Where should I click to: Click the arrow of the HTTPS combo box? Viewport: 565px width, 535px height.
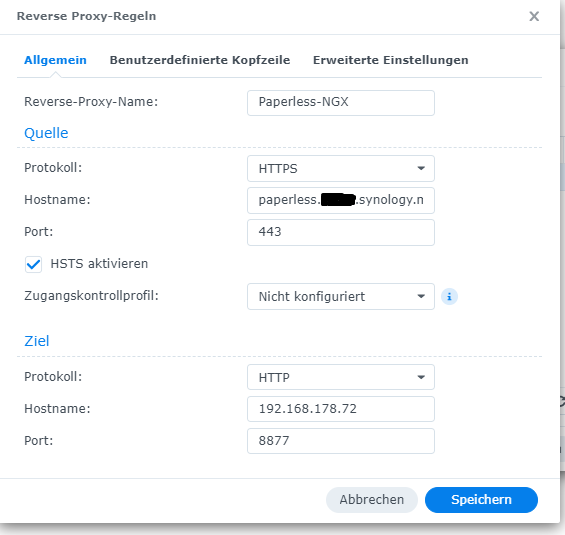tap(421, 168)
